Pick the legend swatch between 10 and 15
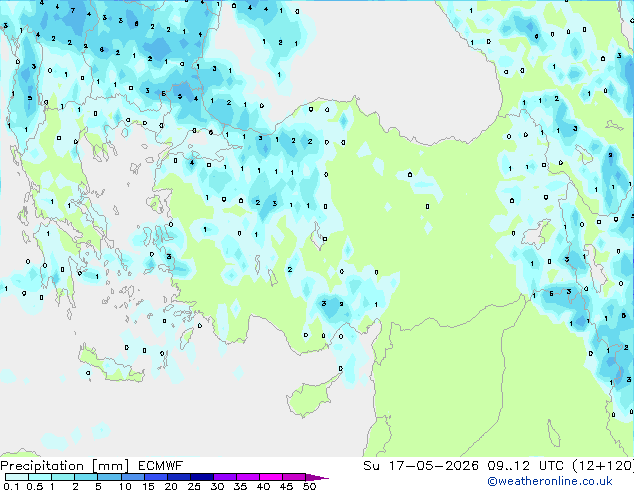634x490 pixels. pos(133,477)
